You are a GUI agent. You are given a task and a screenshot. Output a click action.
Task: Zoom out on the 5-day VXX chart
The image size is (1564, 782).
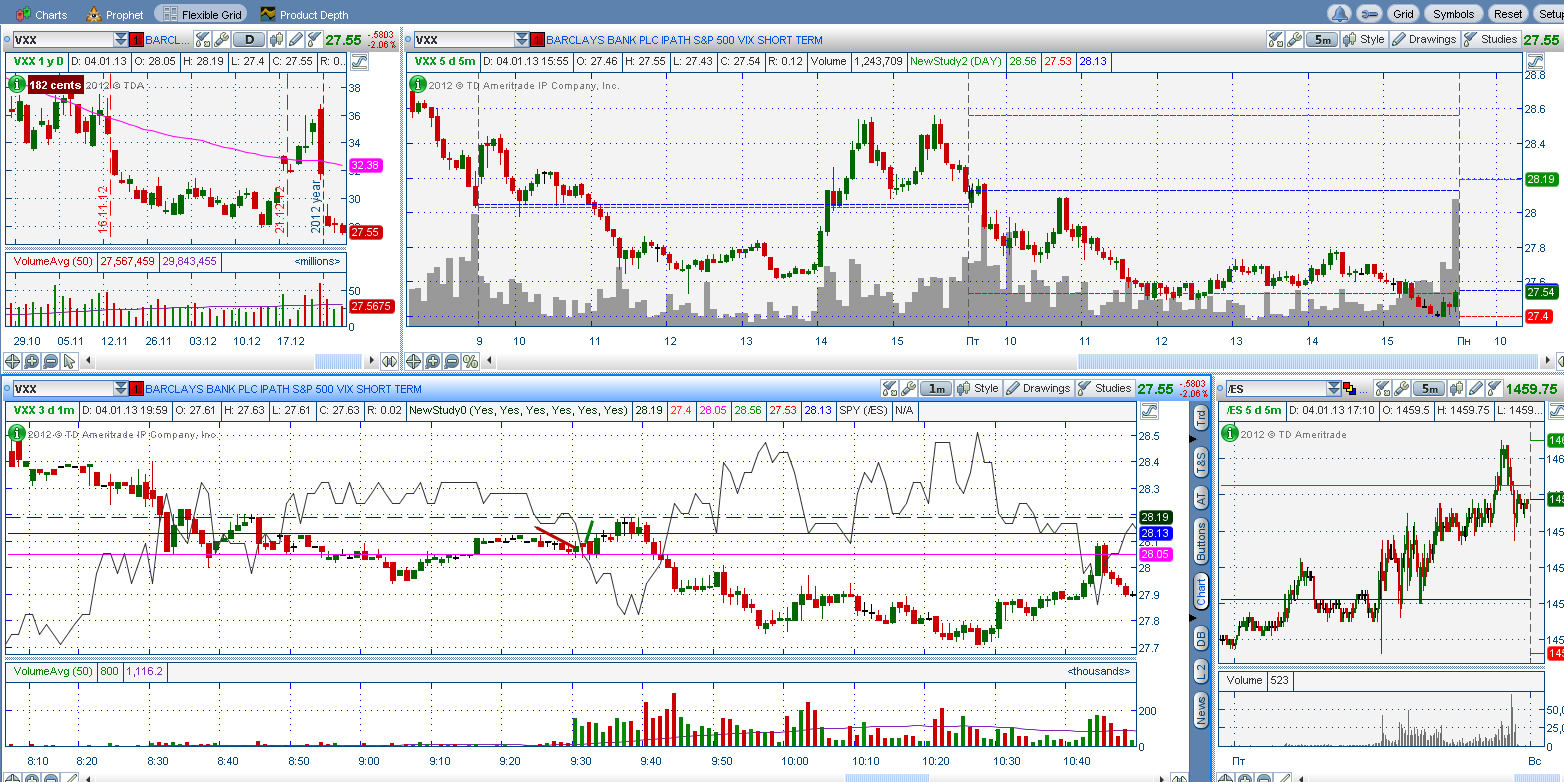[451, 361]
